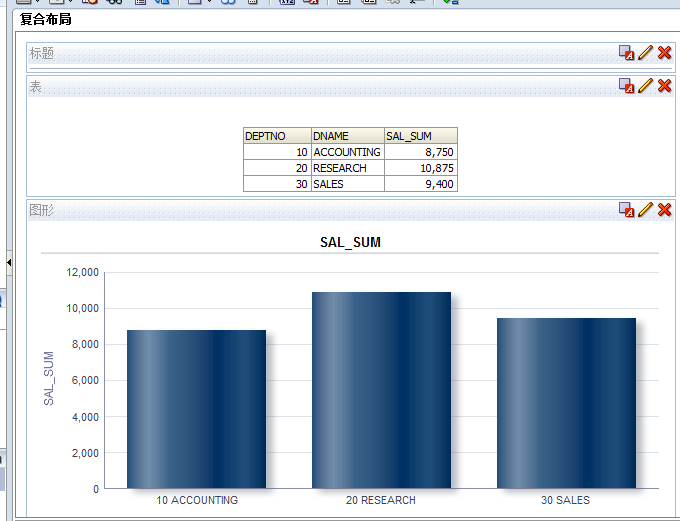Click the 20 RESEARCH axis label
680x521 pixels.
pyautogui.click(x=381, y=500)
